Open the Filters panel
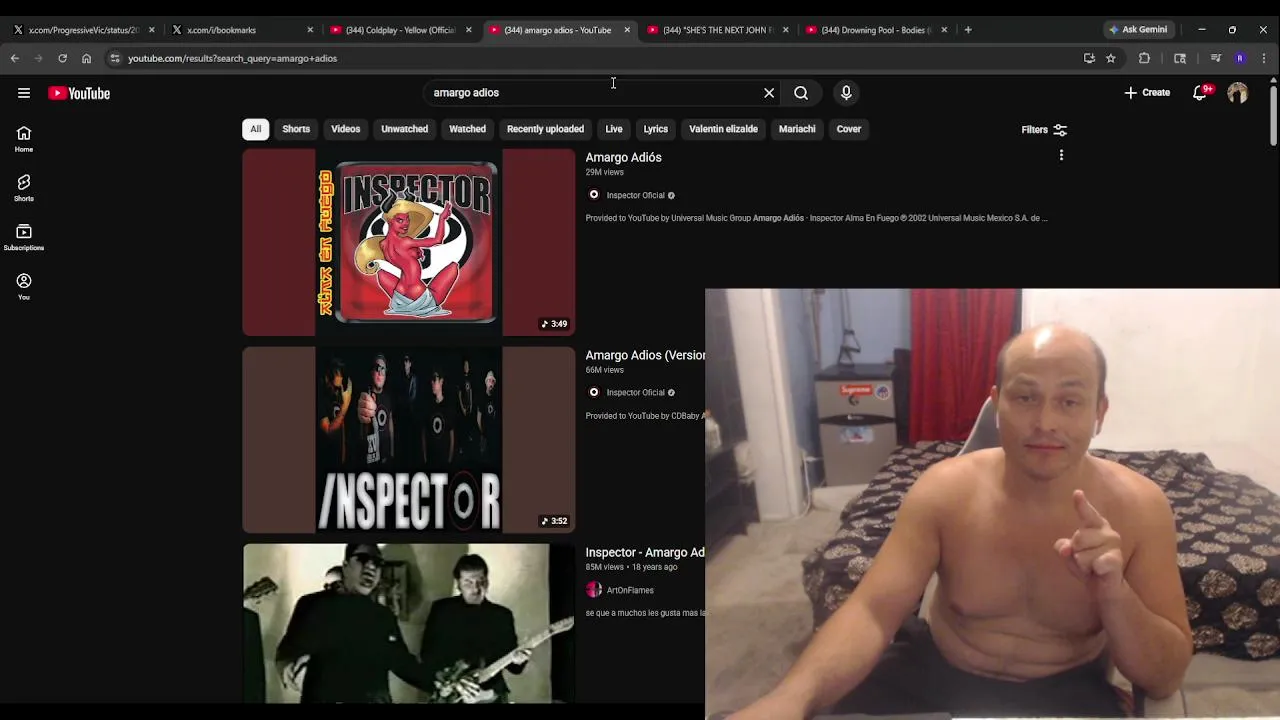Image resolution: width=1280 pixels, height=720 pixels. pos(1044,130)
